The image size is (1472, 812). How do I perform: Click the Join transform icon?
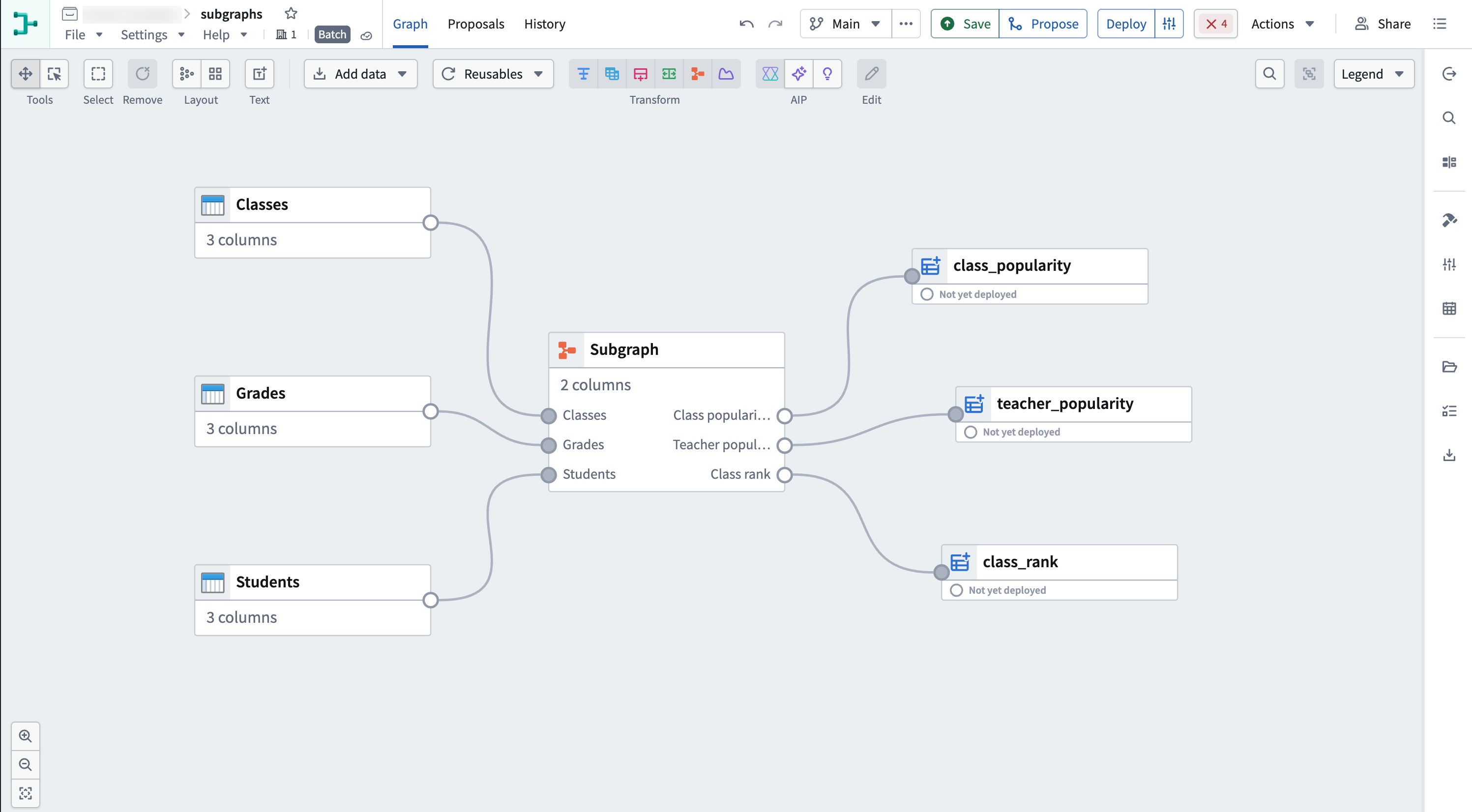[612, 74]
